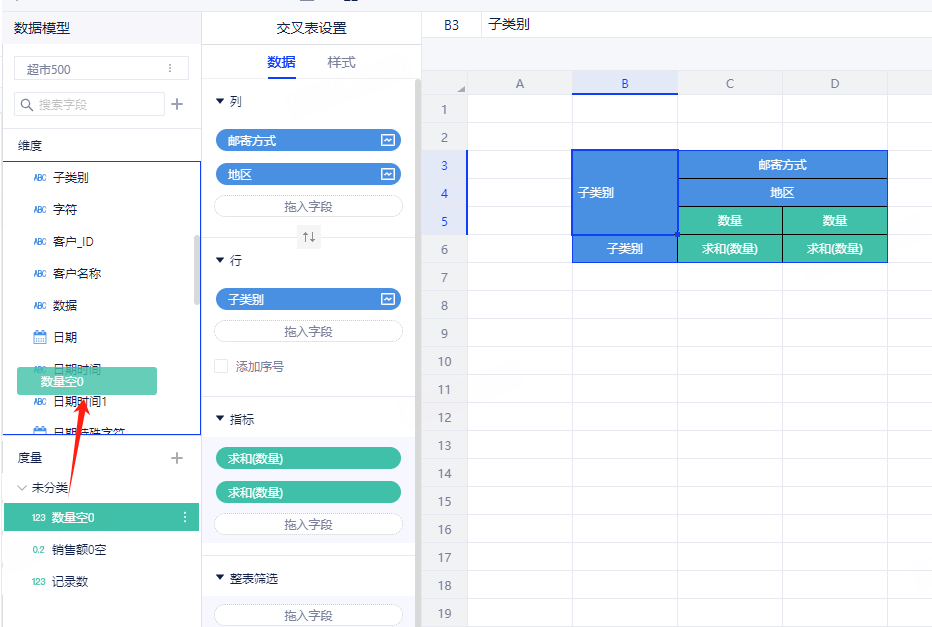
Task: Switch to the 数据 tab
Action: 281,62
